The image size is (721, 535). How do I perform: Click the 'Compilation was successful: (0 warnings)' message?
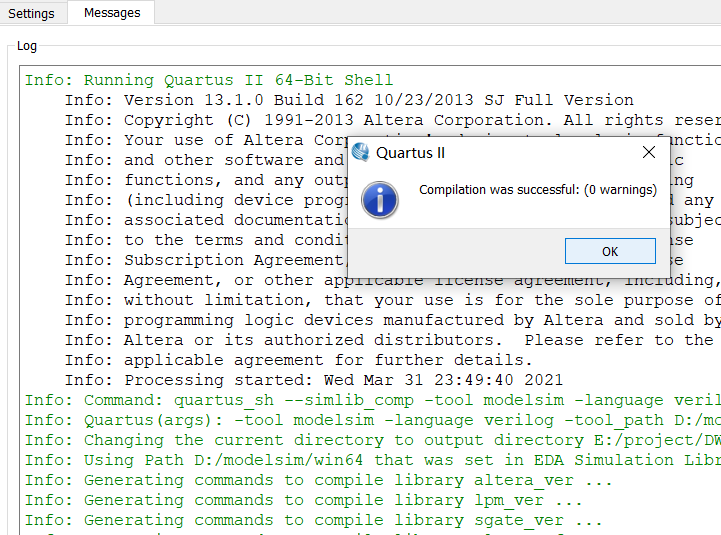[x=538, y=190]
